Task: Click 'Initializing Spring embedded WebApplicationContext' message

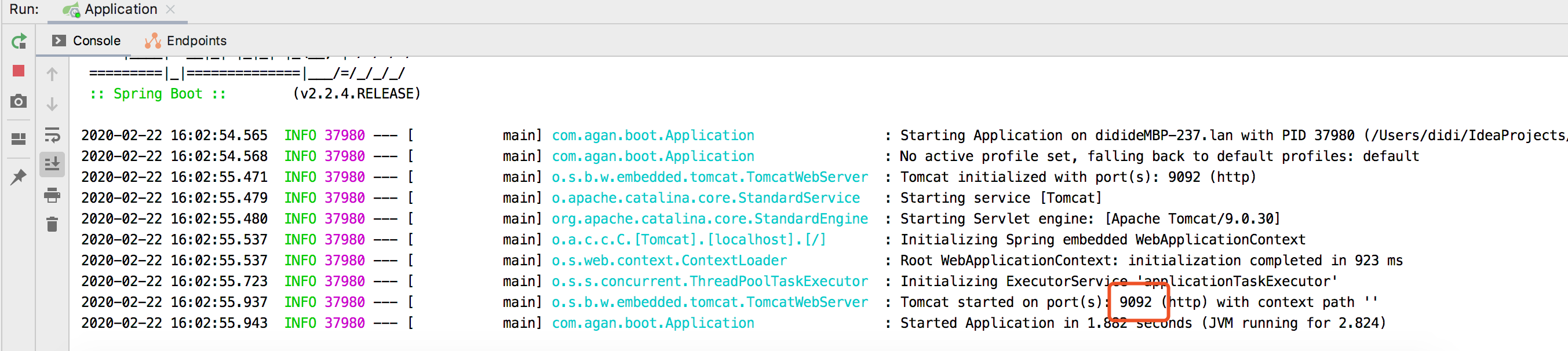Action: point(1102,240)
